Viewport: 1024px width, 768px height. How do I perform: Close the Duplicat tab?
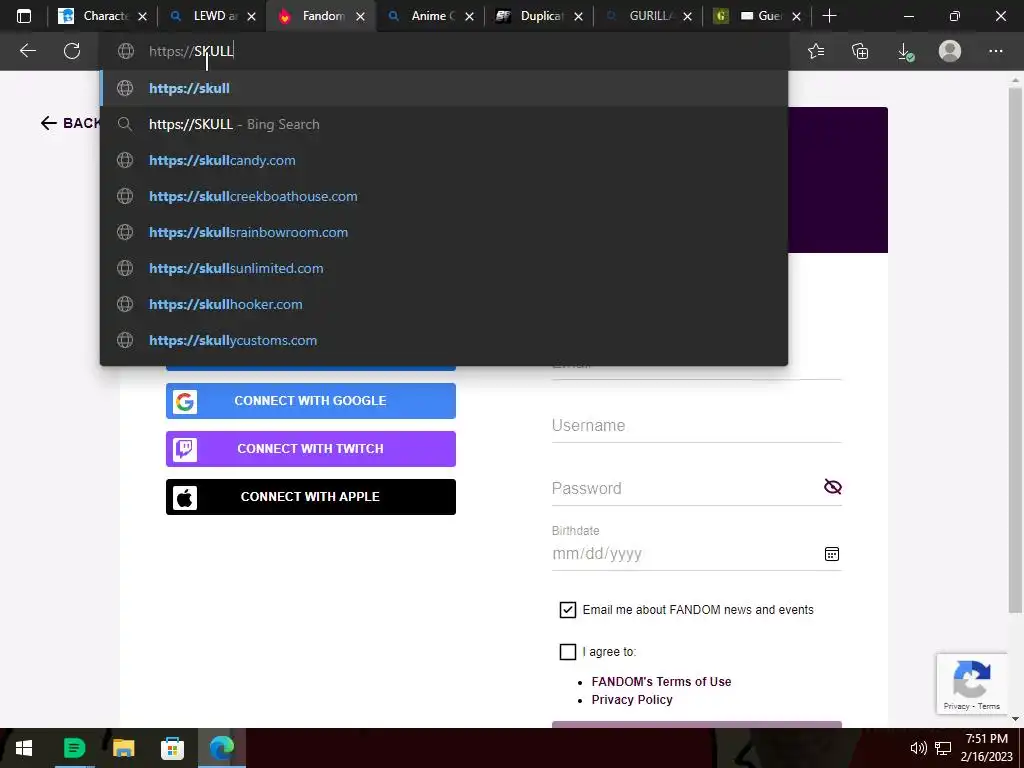[578, 16]
